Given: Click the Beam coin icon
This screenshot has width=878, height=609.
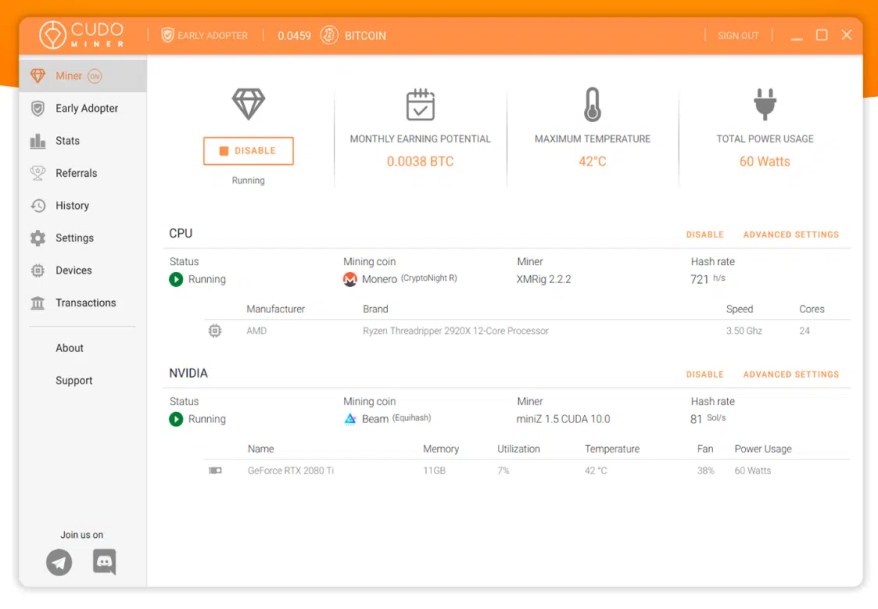Looking at the screenshot, I should [x=350, y=419].
